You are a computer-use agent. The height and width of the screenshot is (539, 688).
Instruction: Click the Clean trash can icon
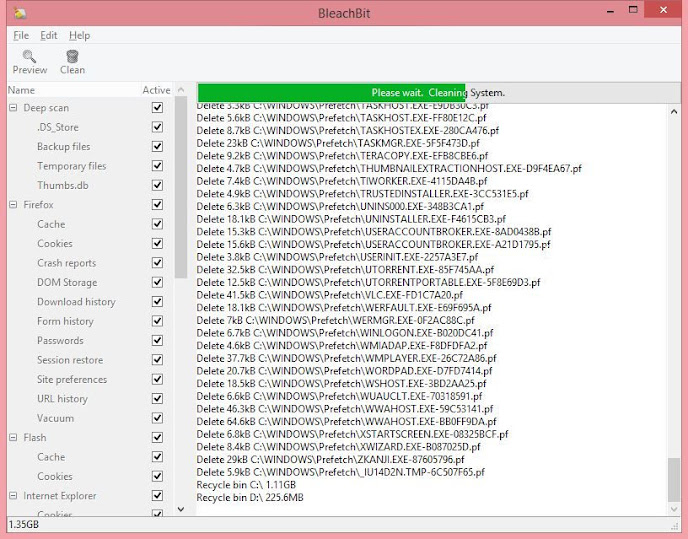(72, 56)
